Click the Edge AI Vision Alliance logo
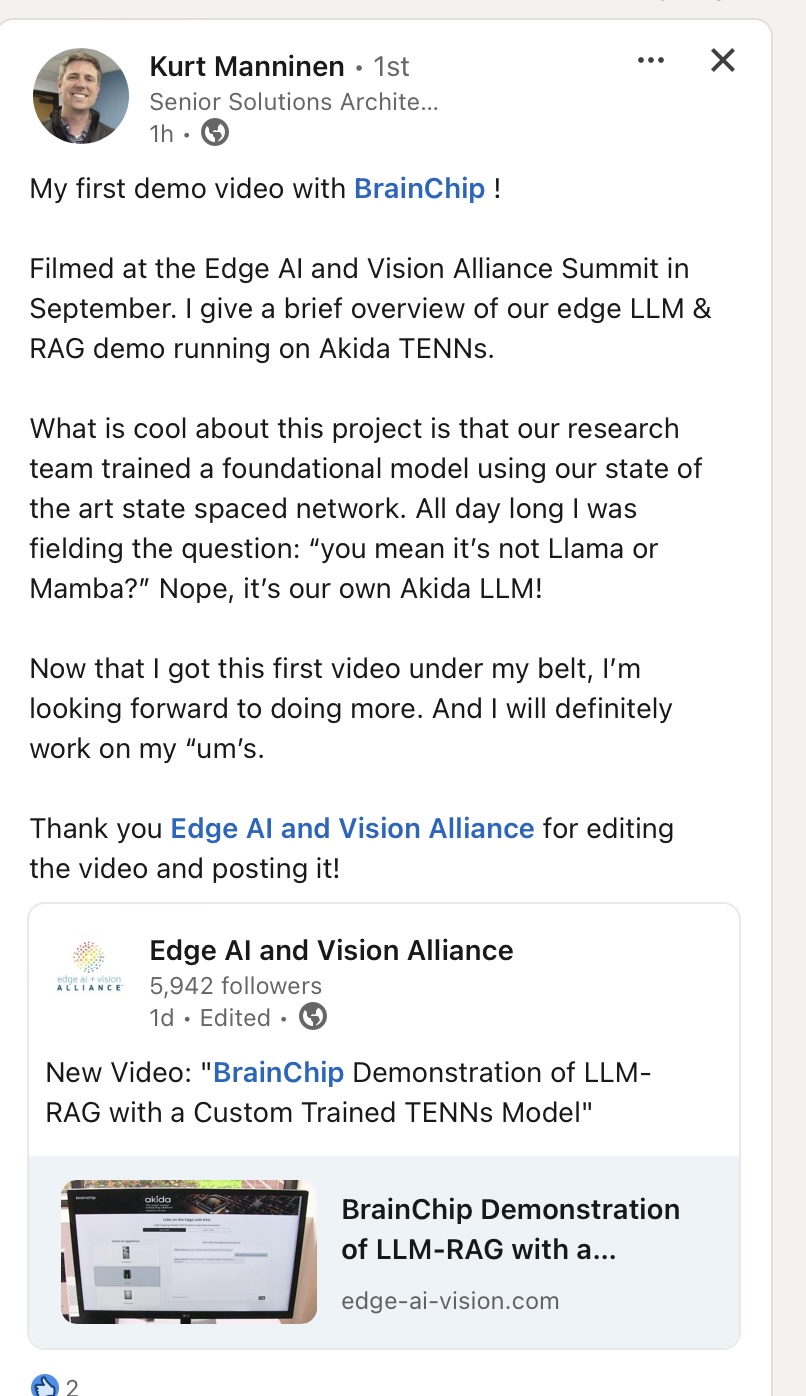This screenshot has height=1396, width=806. coord(90,965)
